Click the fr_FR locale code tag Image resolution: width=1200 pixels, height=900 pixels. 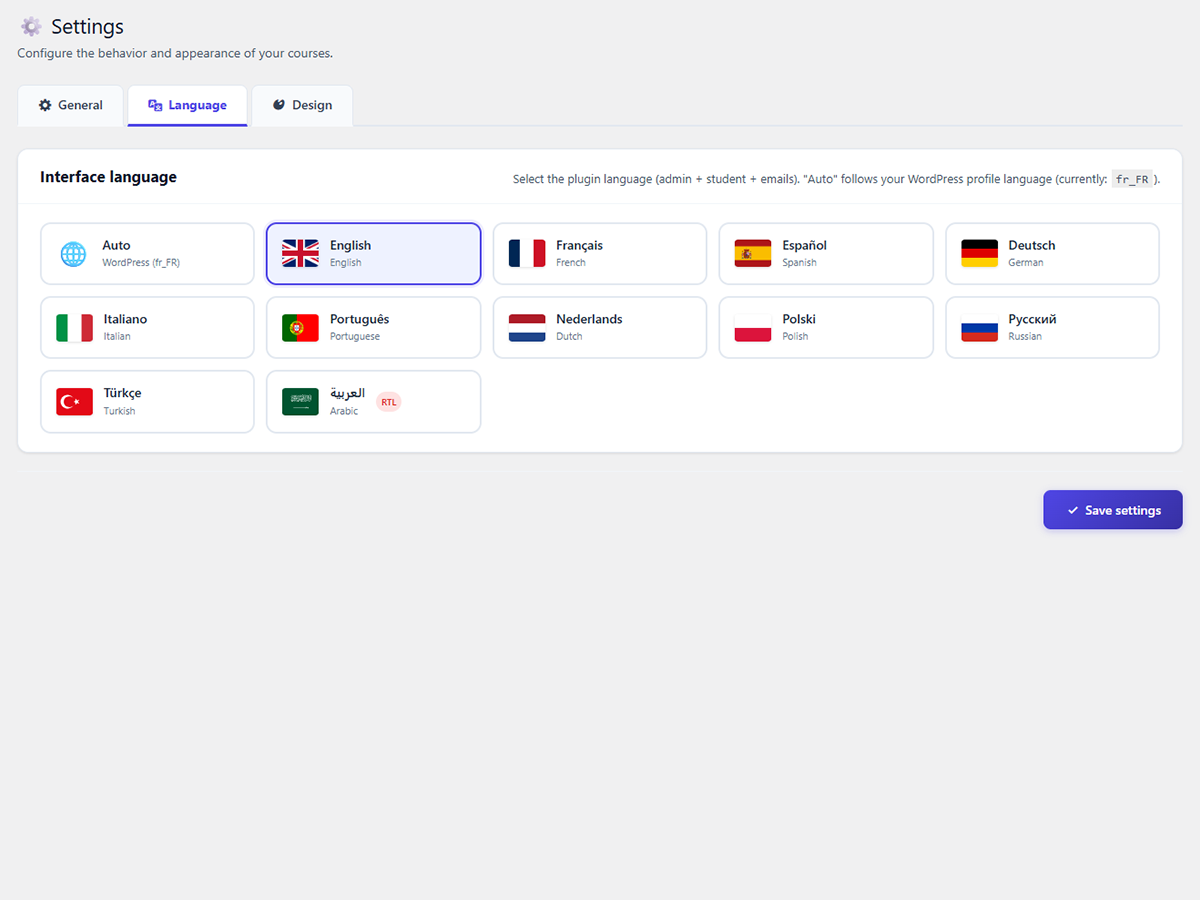[x=1132, y=179]
